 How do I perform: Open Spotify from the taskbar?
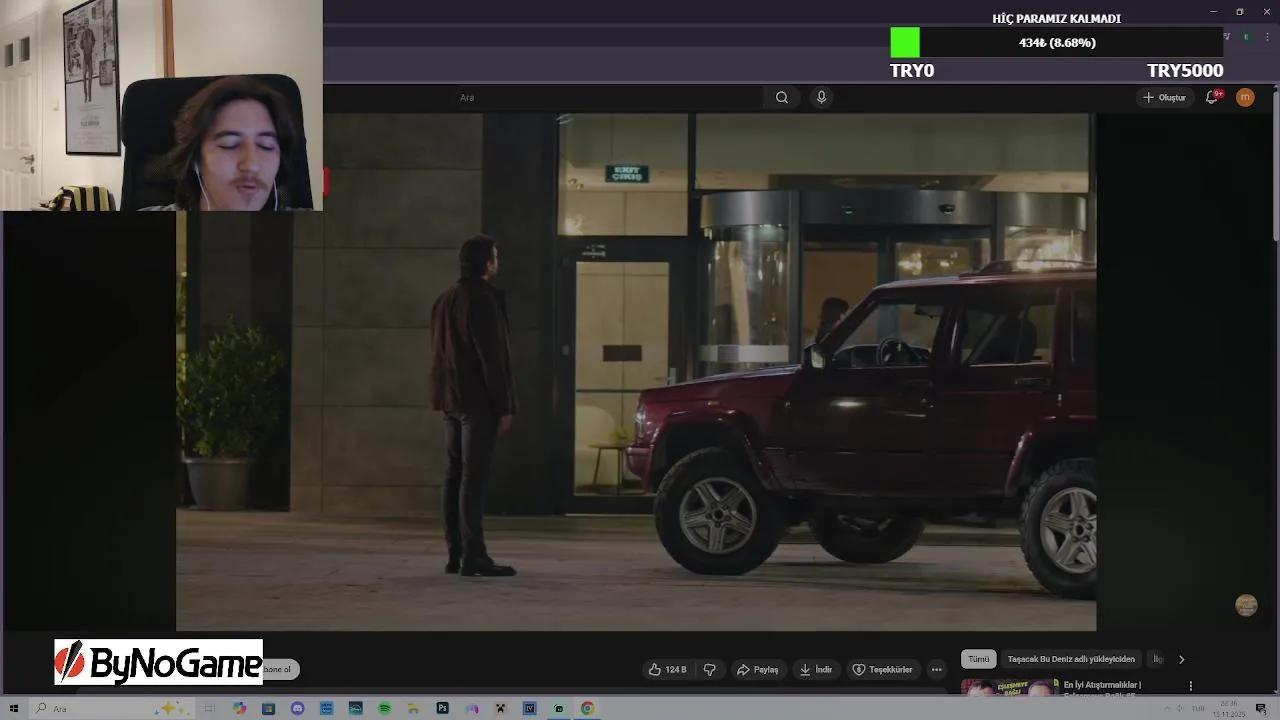(x=384, y=708)
